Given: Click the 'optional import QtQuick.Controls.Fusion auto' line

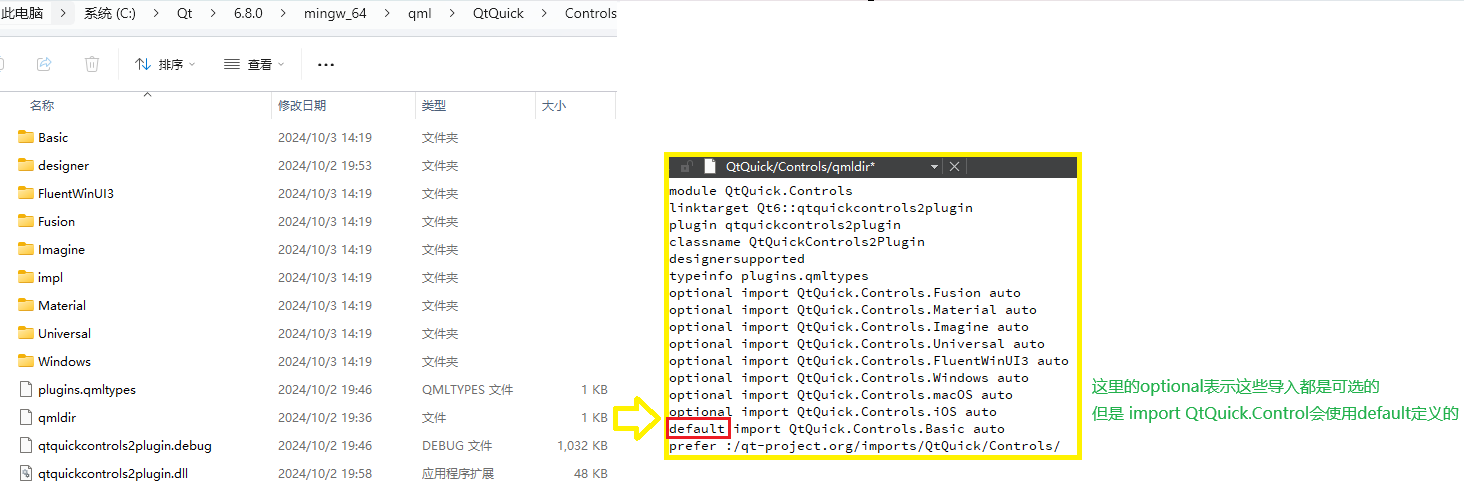Looking at the screenshot, I should pyautogui.click(x=845, y=293).
